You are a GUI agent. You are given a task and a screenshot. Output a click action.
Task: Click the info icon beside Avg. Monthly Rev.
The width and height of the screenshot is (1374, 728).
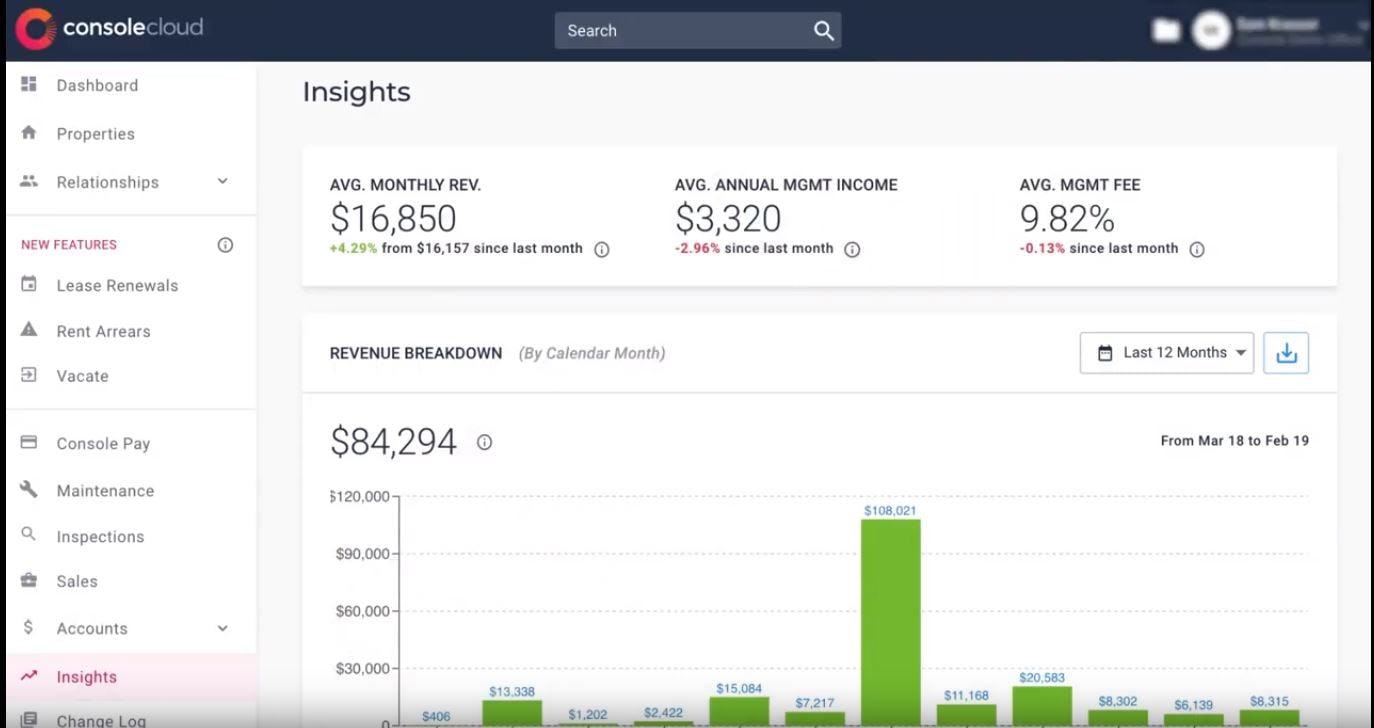click(601, 249)
